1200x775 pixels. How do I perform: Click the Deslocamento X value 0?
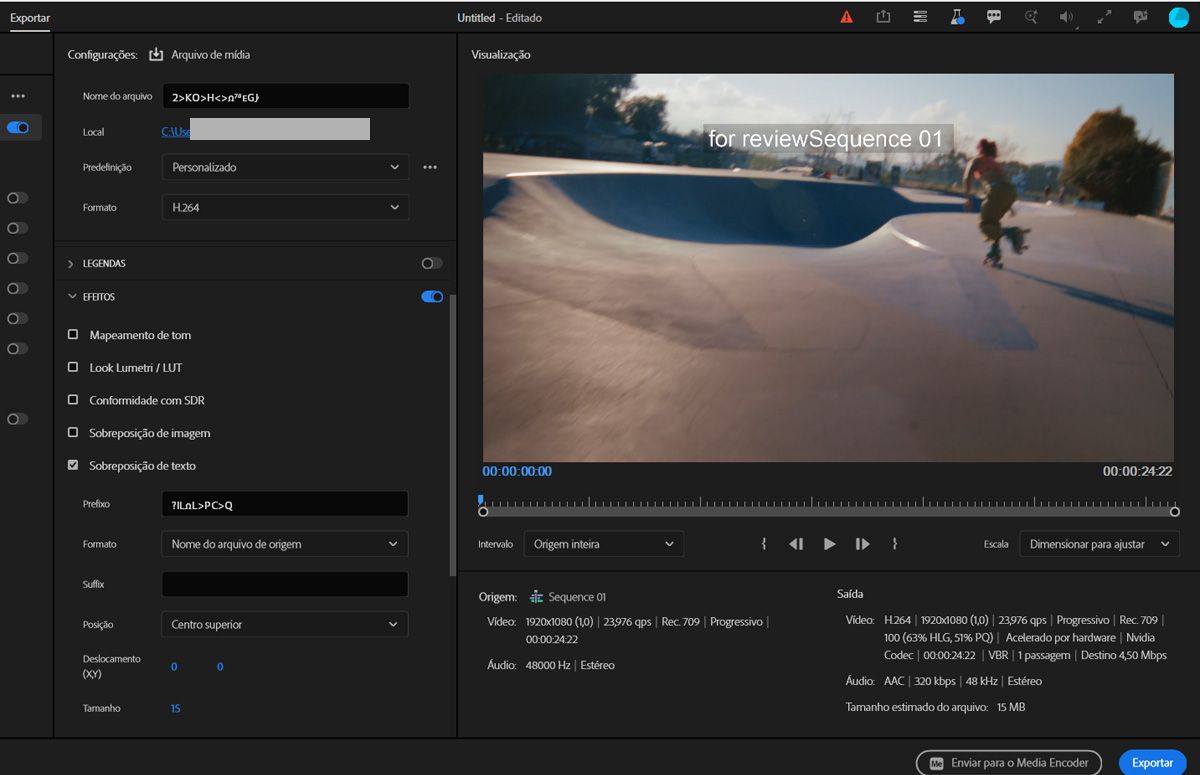pos(174,666)
